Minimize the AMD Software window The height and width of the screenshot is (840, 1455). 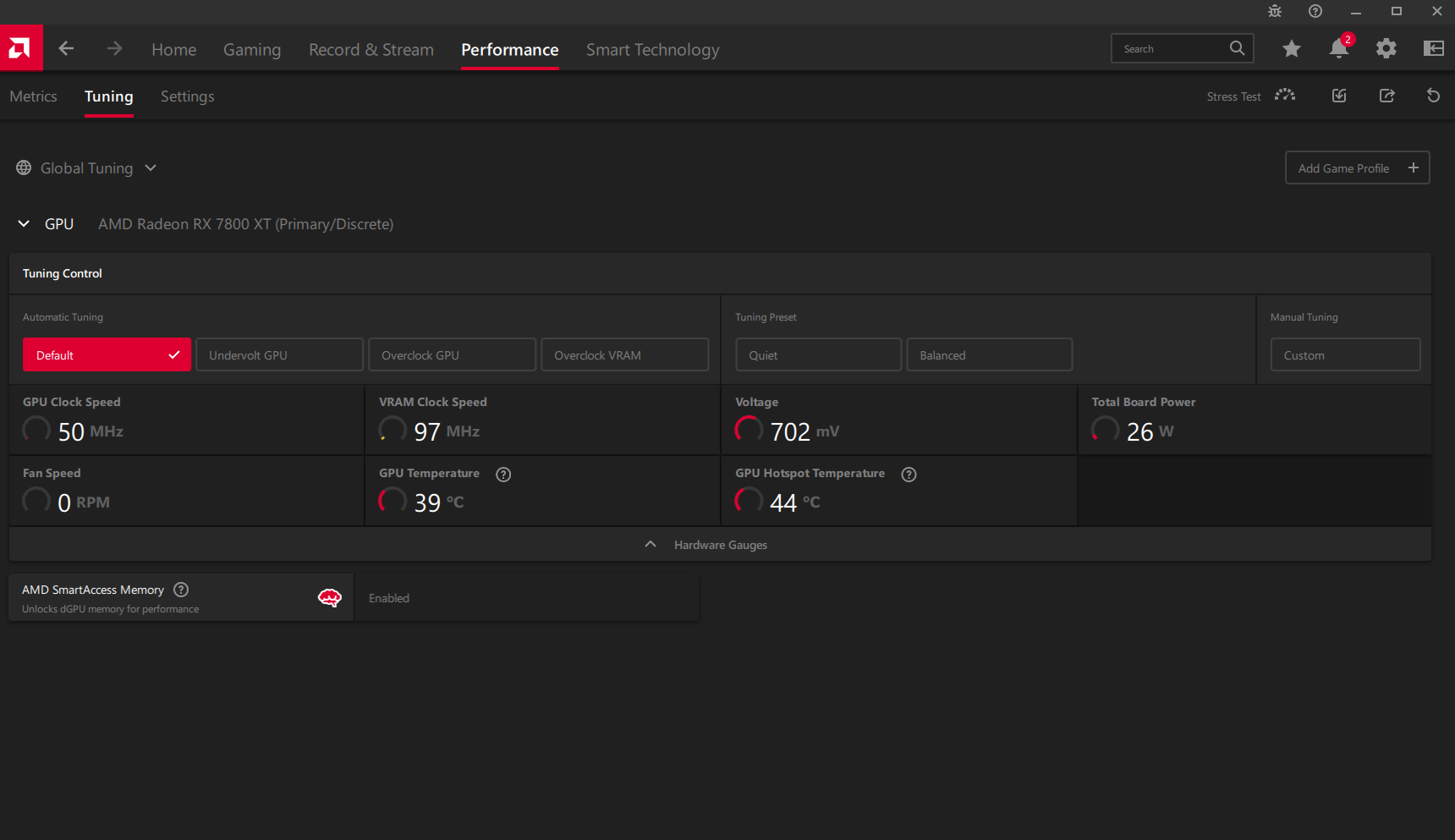(x=1356, y=11)
